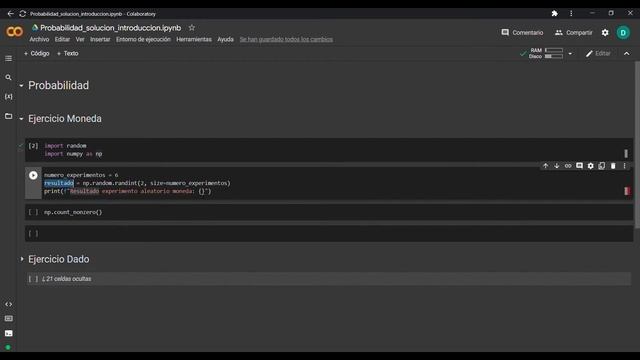Click the Disco usage bar
This screenshot has height=360, width=640.
[x=554, y=56]
